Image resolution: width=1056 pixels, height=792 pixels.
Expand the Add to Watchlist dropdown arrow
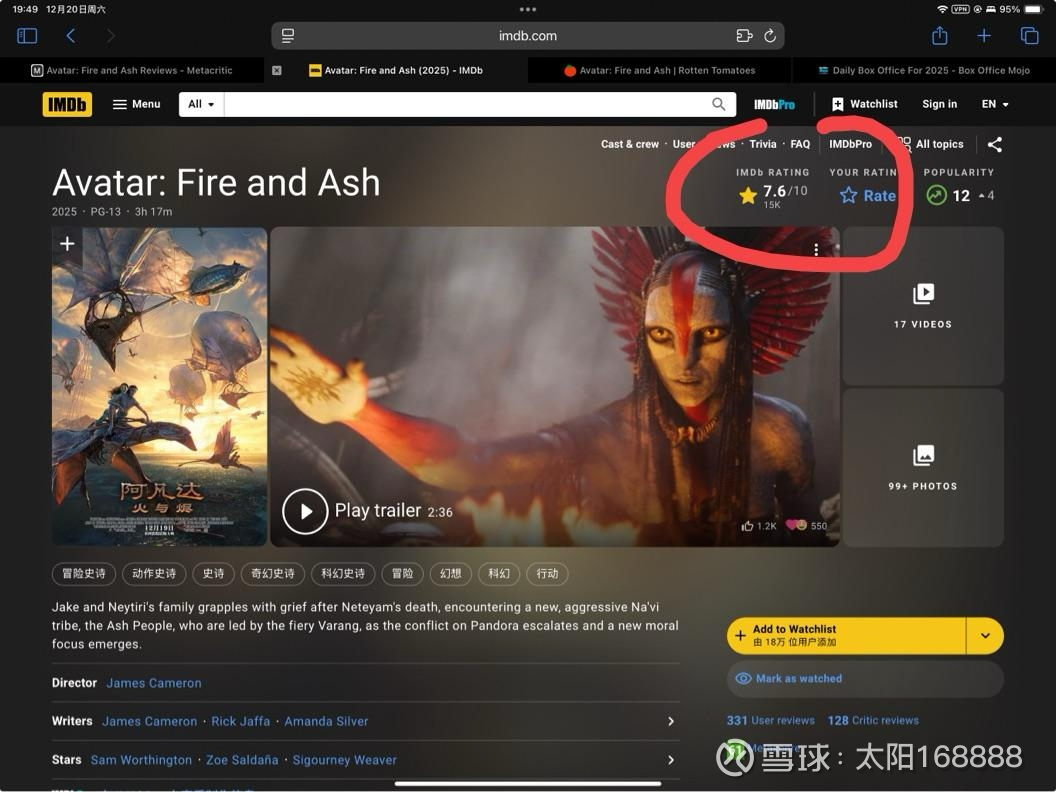985,636
